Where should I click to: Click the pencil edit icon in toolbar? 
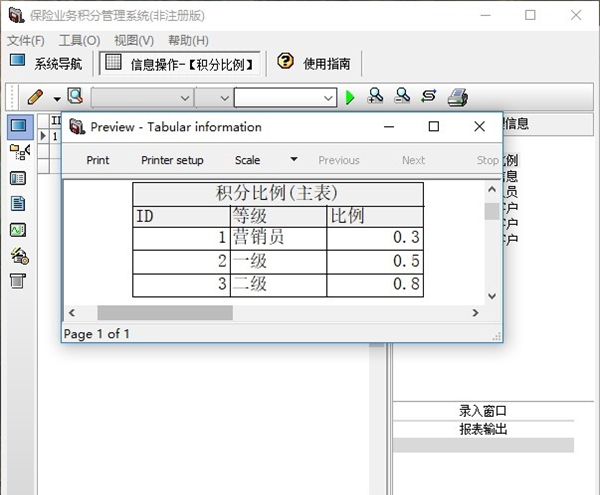pos(35,97)
